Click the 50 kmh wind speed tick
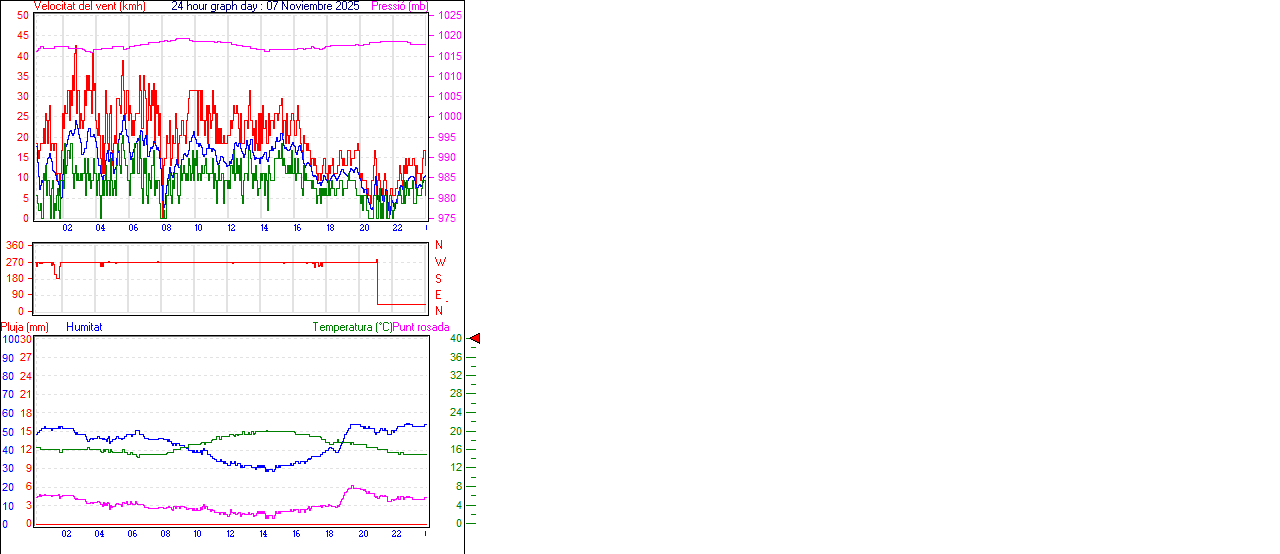The width and height of the screenshot is (1280, 554). 23,16
